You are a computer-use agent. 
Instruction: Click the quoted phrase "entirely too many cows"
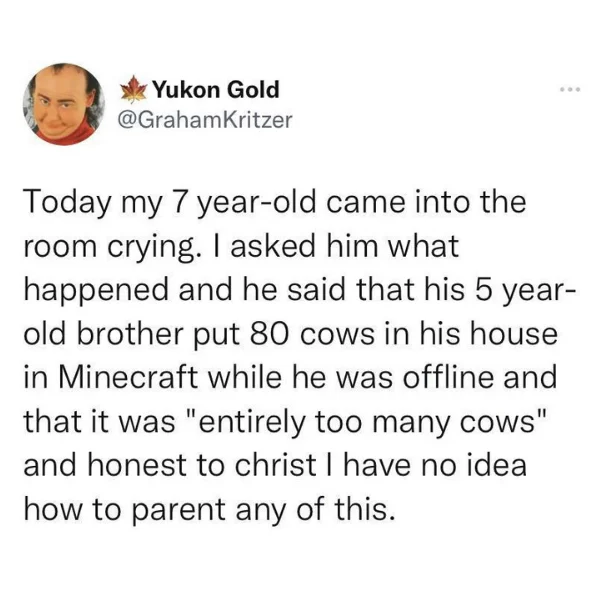[x=366, y=423]
